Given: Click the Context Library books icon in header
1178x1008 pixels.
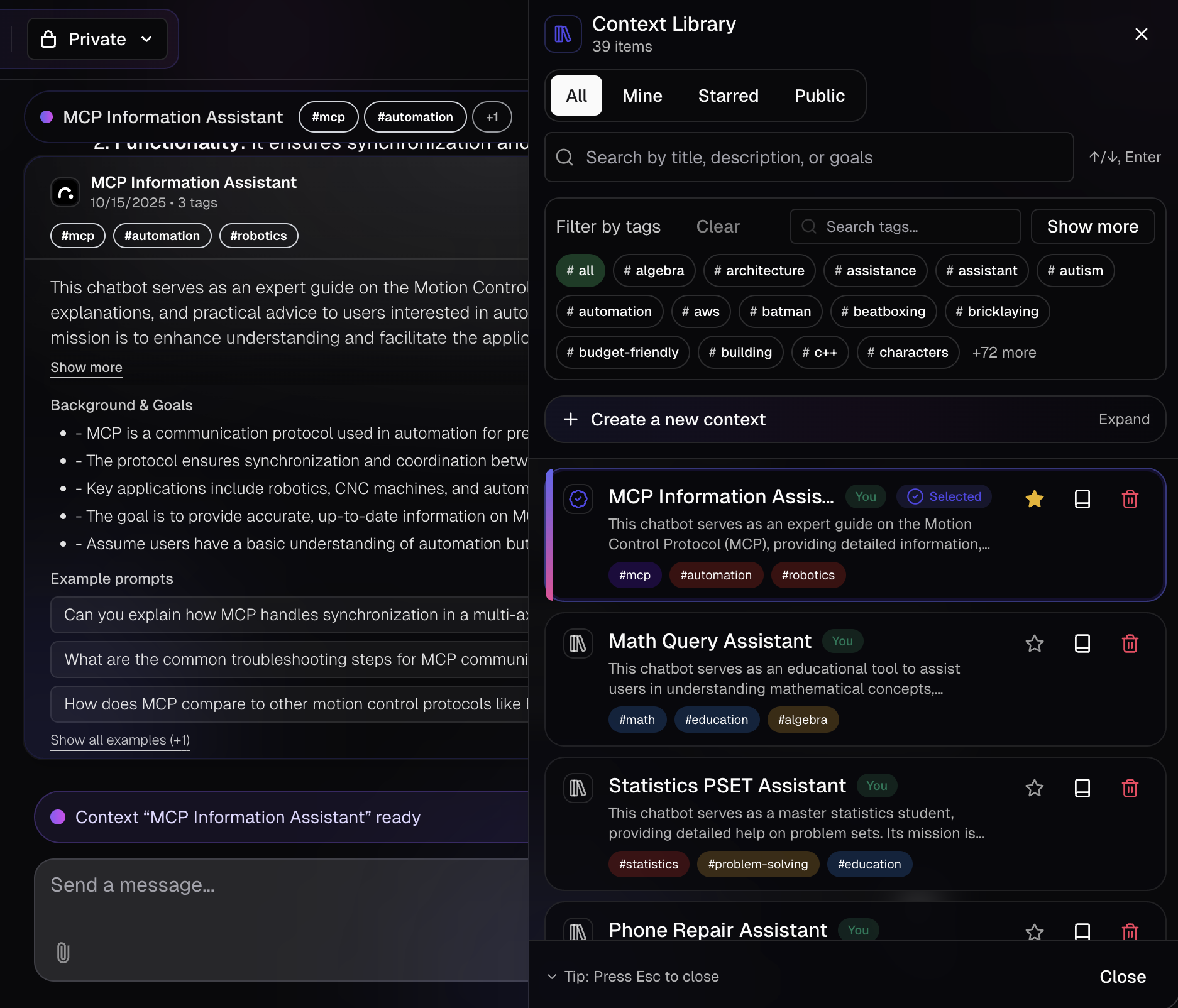Looking at the screenshot, I should [x=563, y=34].
